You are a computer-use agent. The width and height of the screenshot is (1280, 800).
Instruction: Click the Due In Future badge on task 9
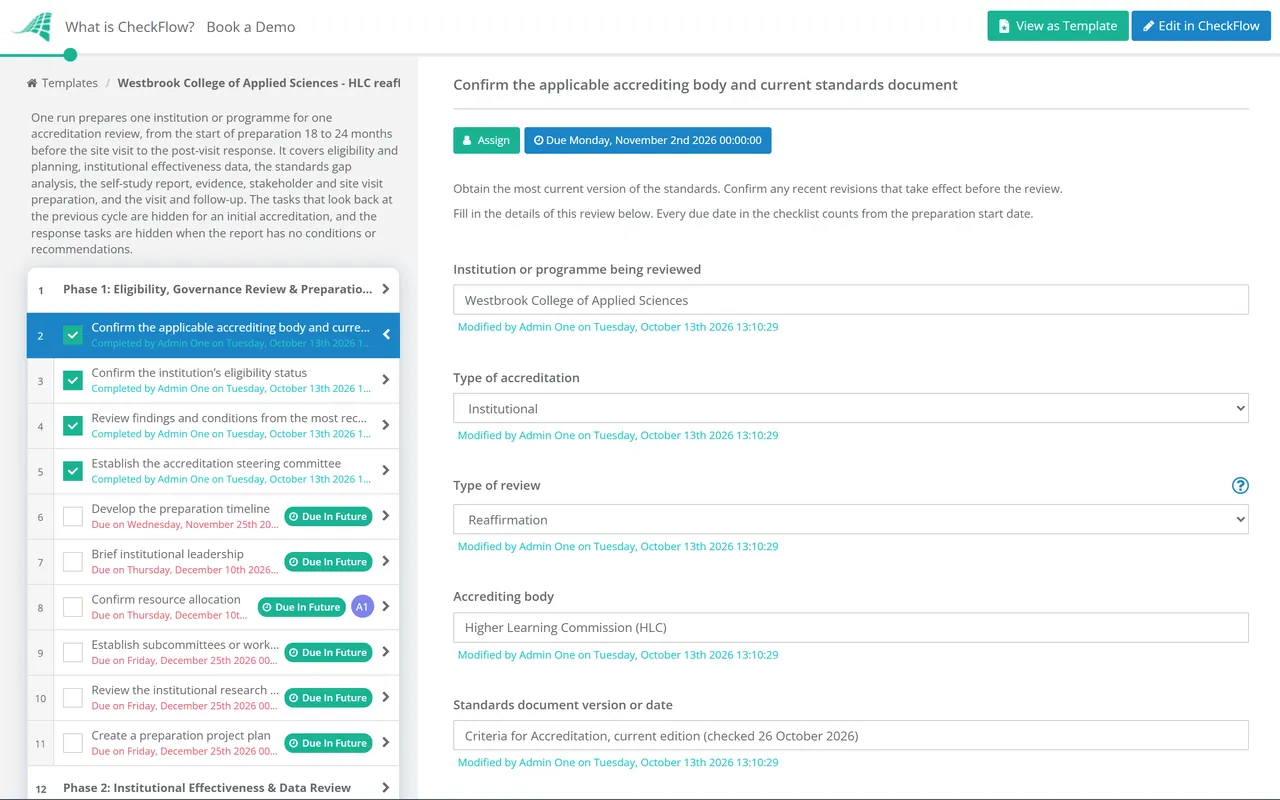point(328,653)
